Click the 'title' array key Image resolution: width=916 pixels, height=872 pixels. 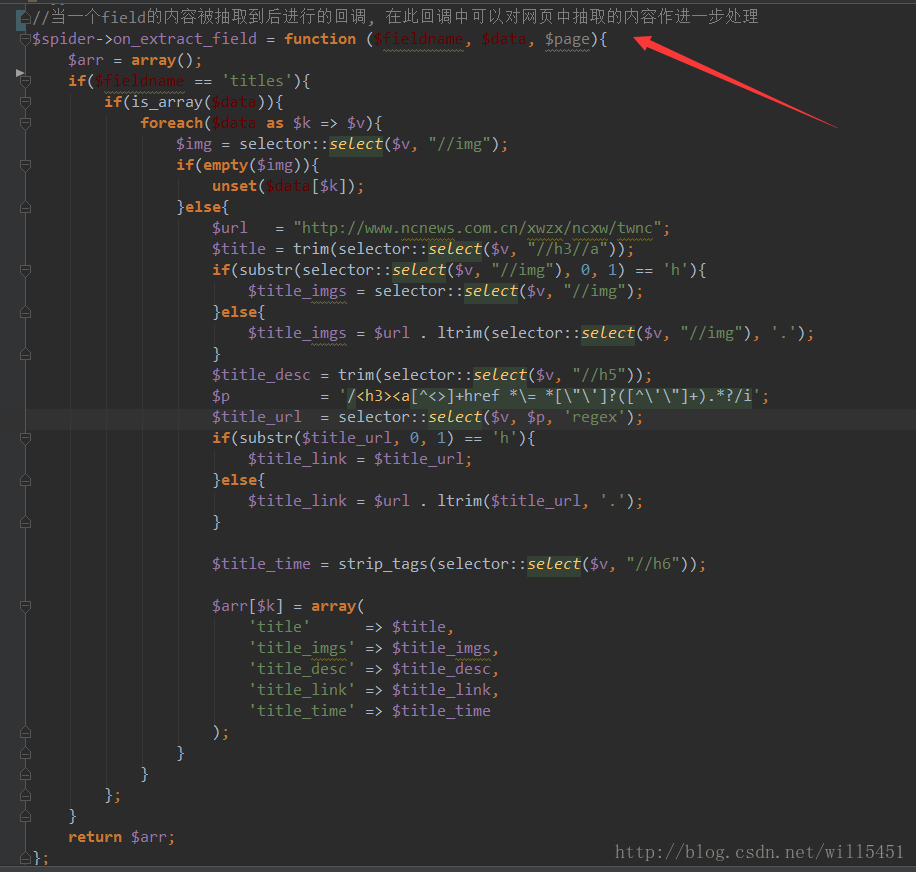click(279, 627)
